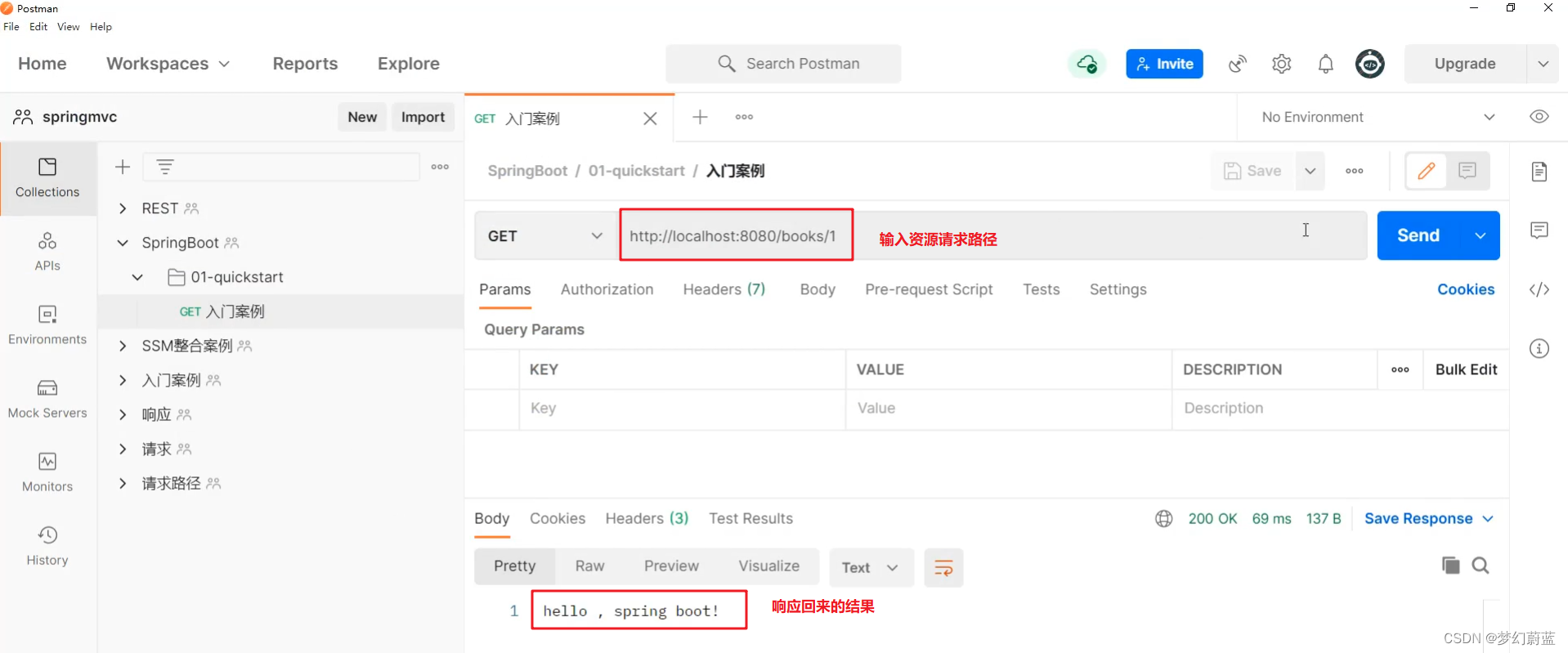
Task: Create new collection with plus icon
Action: pos(123,167)
